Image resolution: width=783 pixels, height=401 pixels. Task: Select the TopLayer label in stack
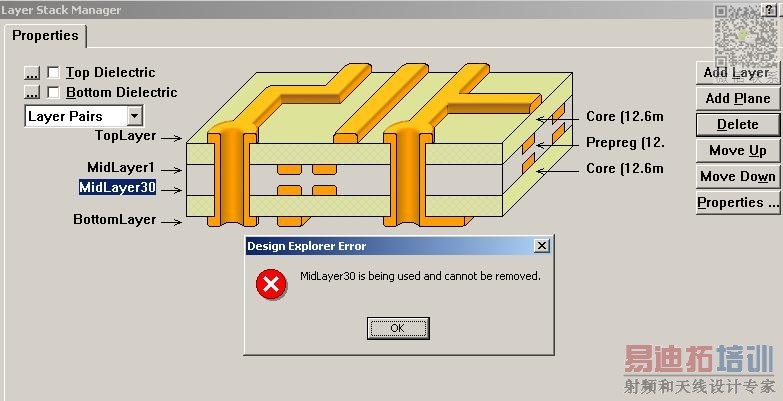tap(125, 136)
